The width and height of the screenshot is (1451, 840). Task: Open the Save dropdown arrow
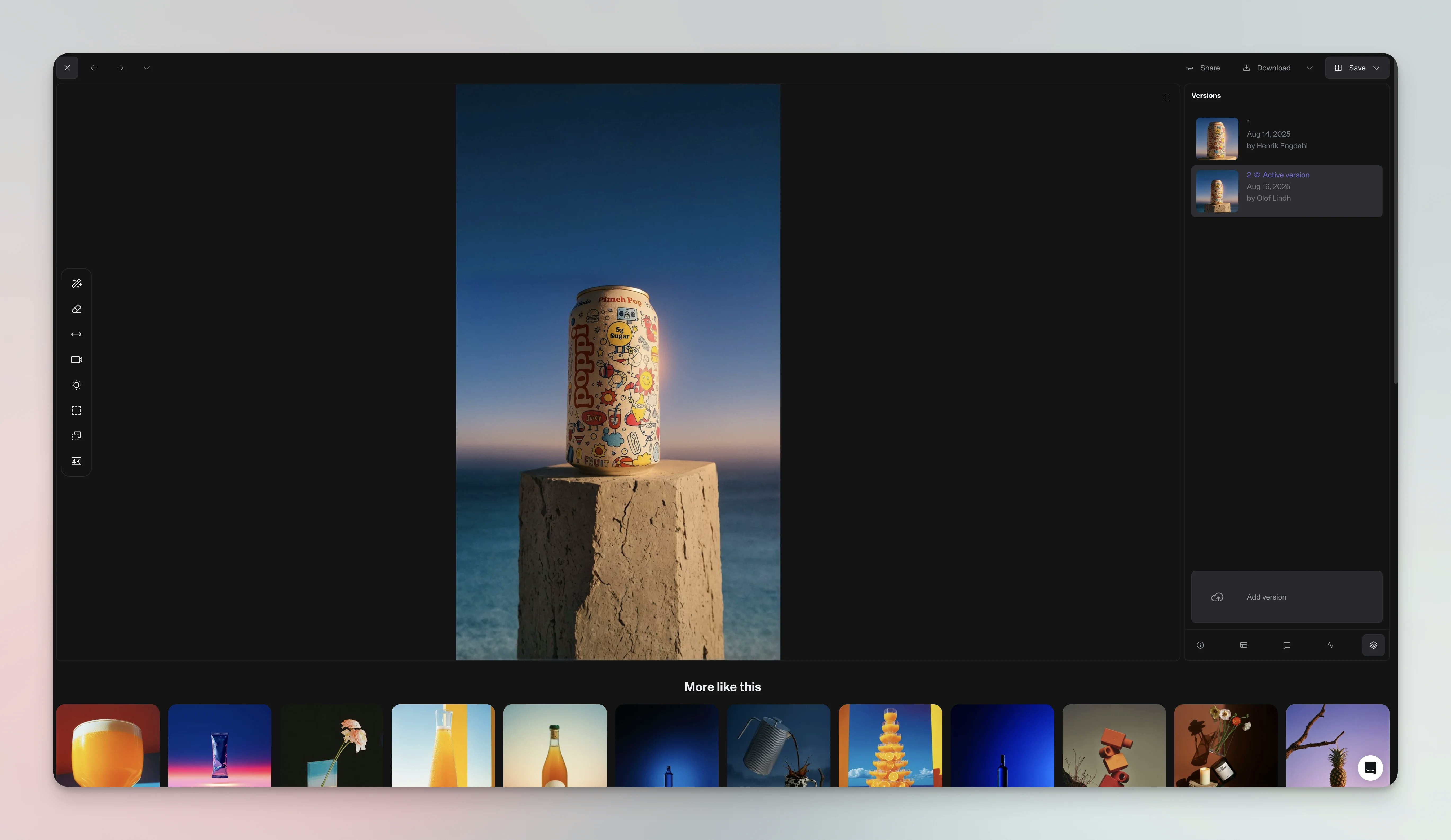[x=1376, y=68]
